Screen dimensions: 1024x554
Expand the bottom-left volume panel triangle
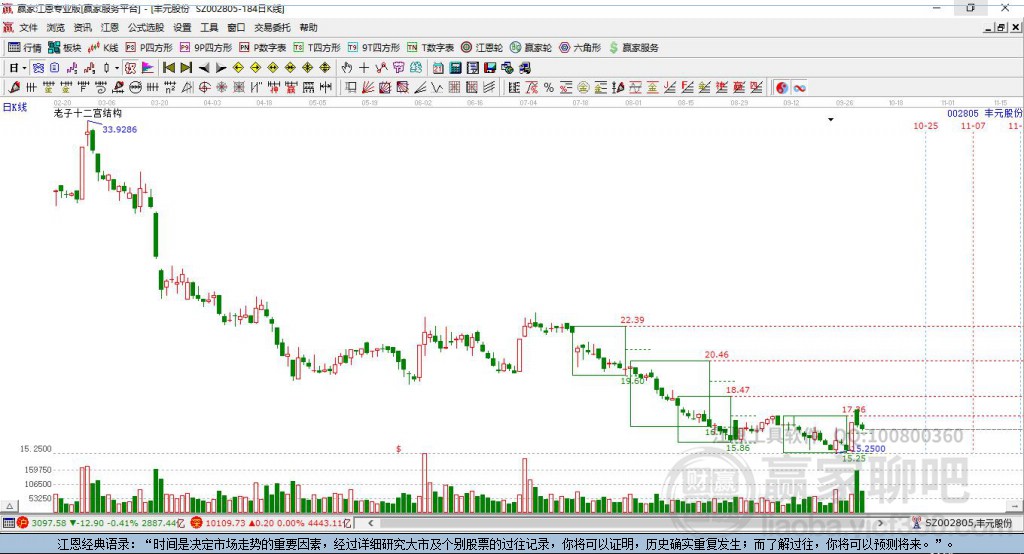click(x=9, y=506)
